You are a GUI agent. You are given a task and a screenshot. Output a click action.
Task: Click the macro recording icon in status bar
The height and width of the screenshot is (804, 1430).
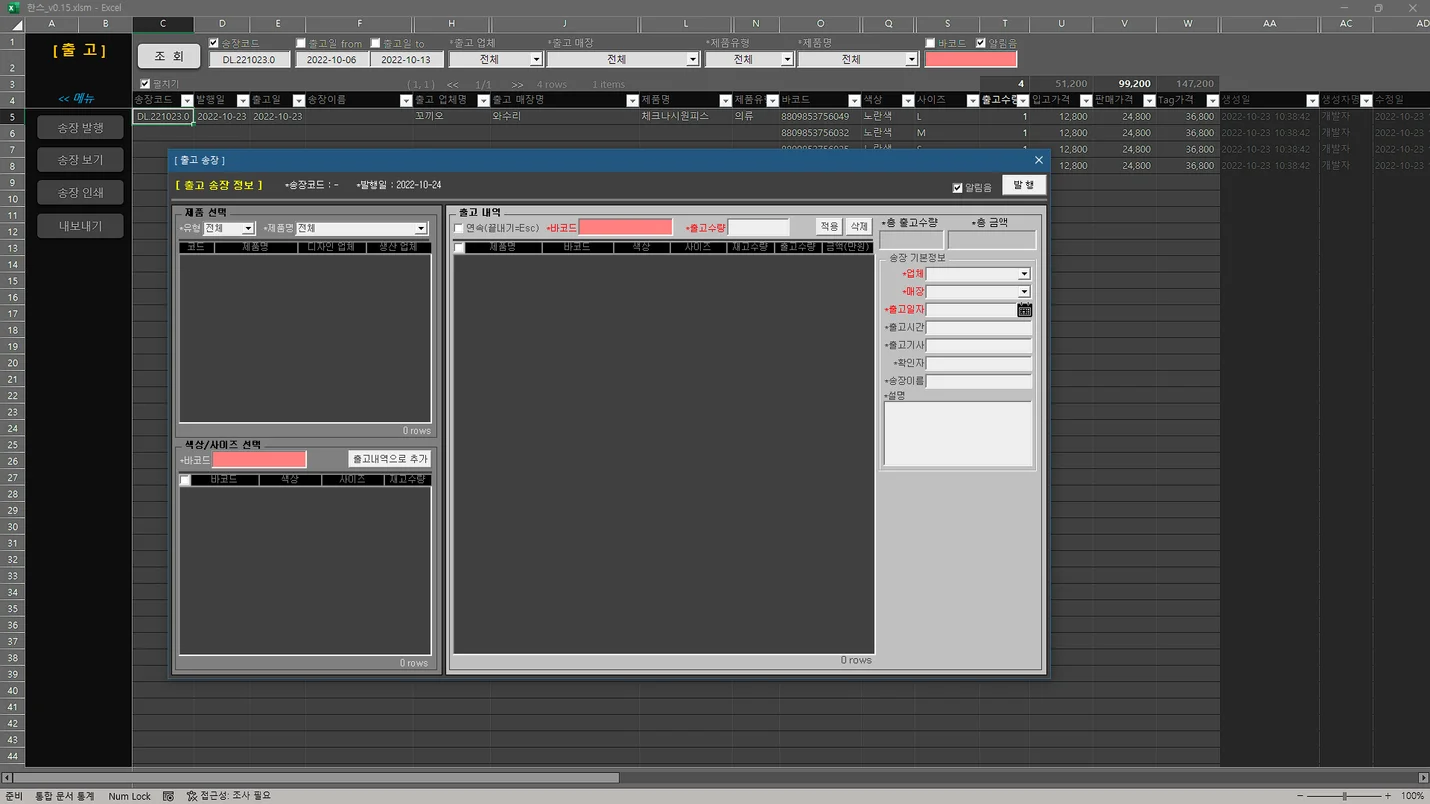pos(168,796)
